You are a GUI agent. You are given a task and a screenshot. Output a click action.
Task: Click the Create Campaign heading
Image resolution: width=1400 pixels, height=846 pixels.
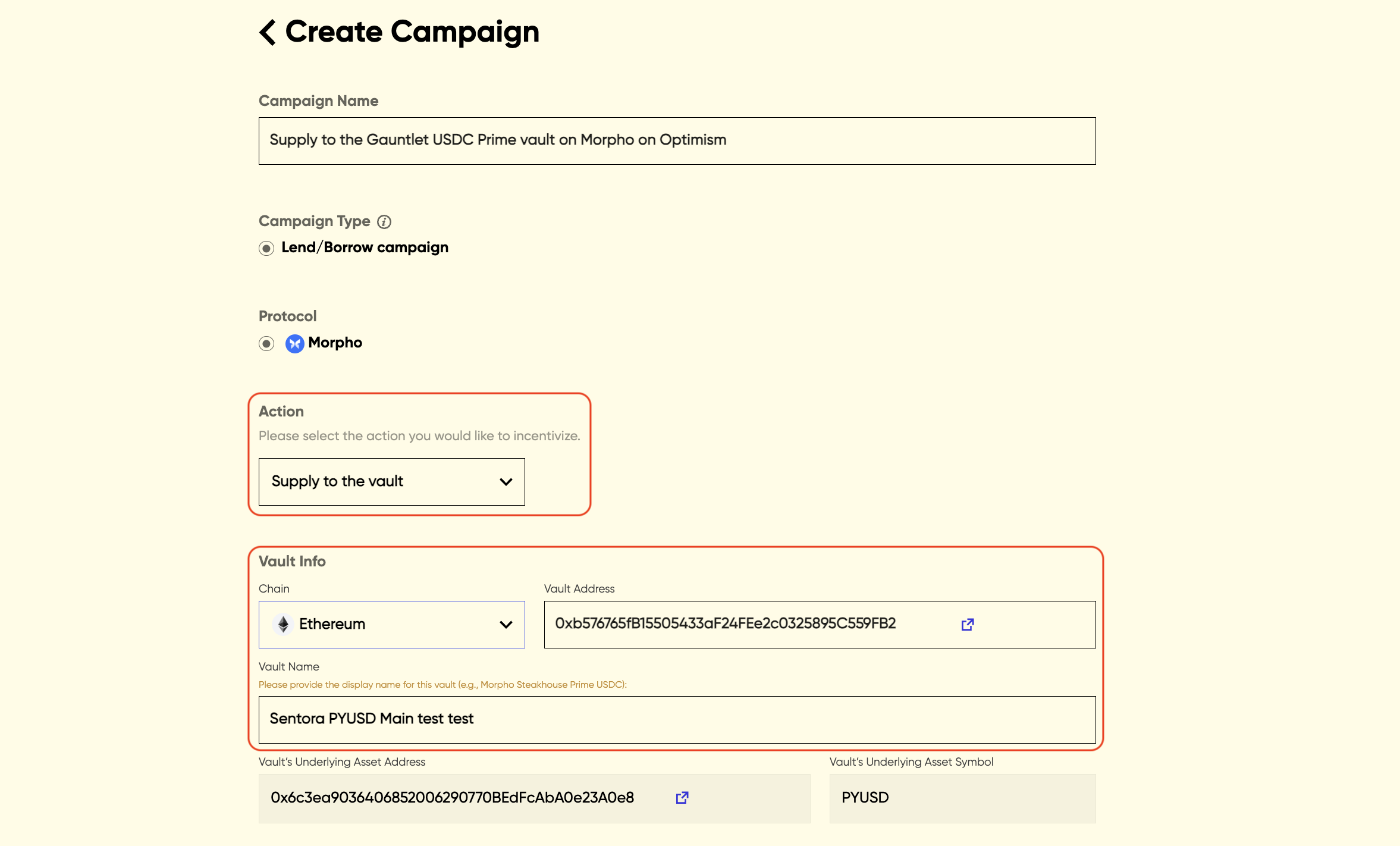tap(412, 32)
